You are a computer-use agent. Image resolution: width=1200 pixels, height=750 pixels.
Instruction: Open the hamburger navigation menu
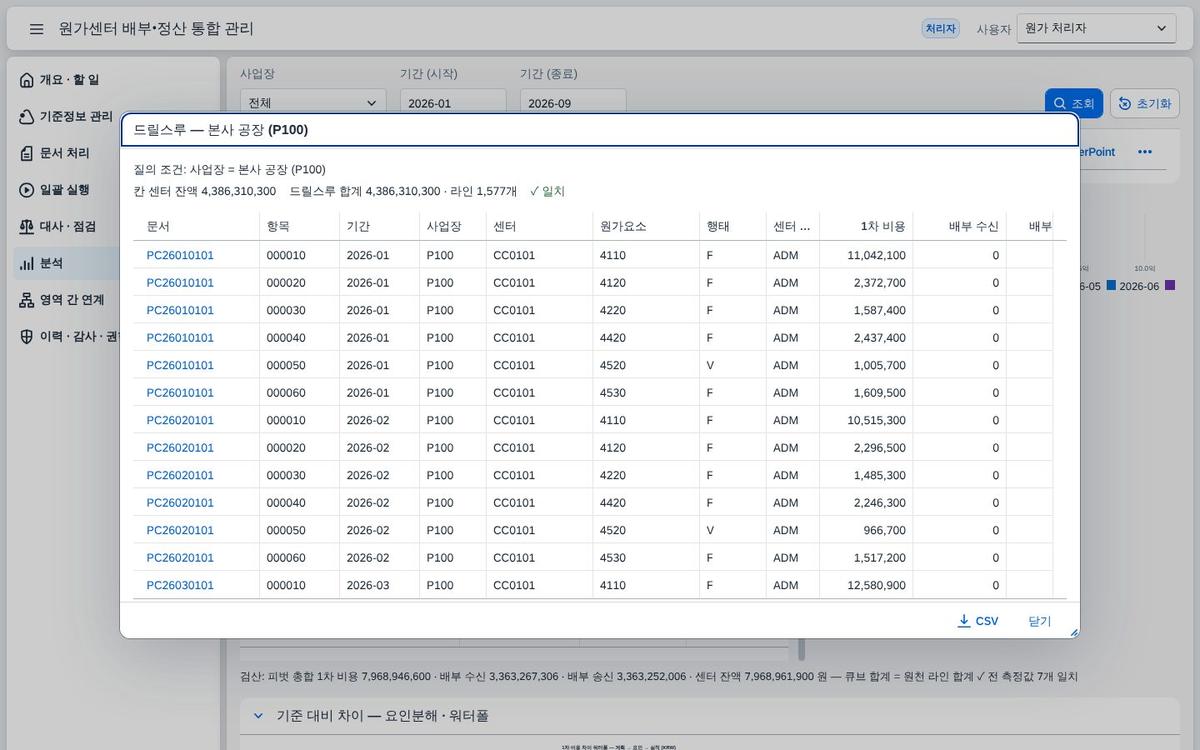pyautogui.click(x=37, y=29)
